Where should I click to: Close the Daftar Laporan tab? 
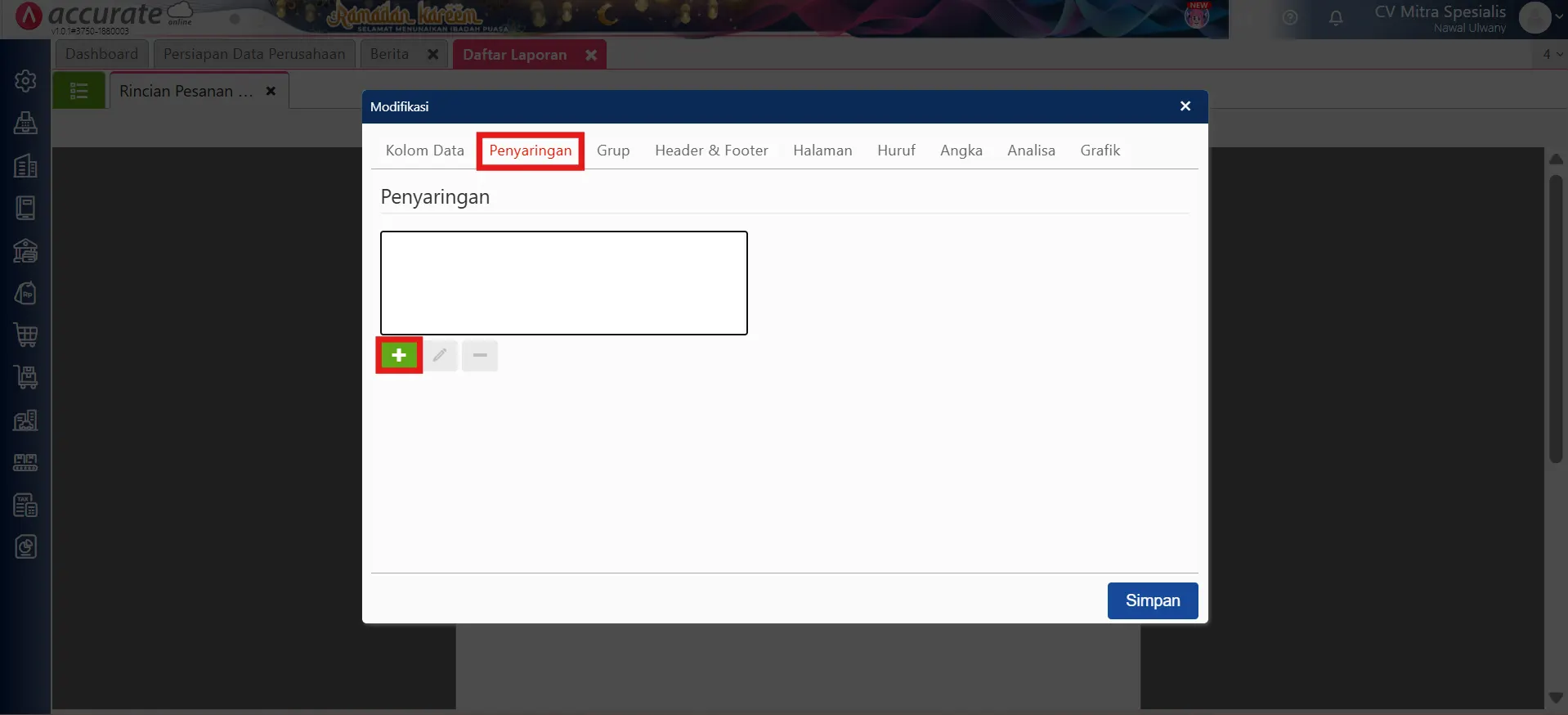pos(591,55)
